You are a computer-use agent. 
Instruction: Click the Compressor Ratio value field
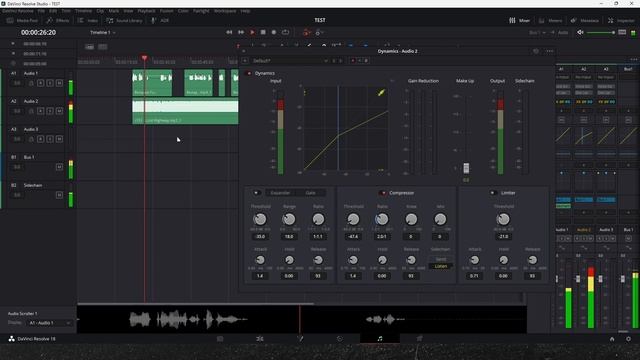coord(382,236)
